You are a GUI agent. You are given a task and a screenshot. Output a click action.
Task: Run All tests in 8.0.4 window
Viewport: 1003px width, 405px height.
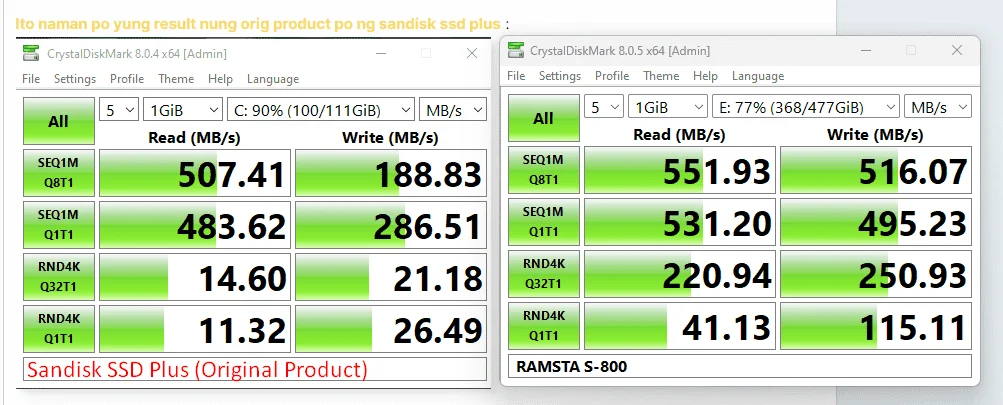click(x=59, y=121)
